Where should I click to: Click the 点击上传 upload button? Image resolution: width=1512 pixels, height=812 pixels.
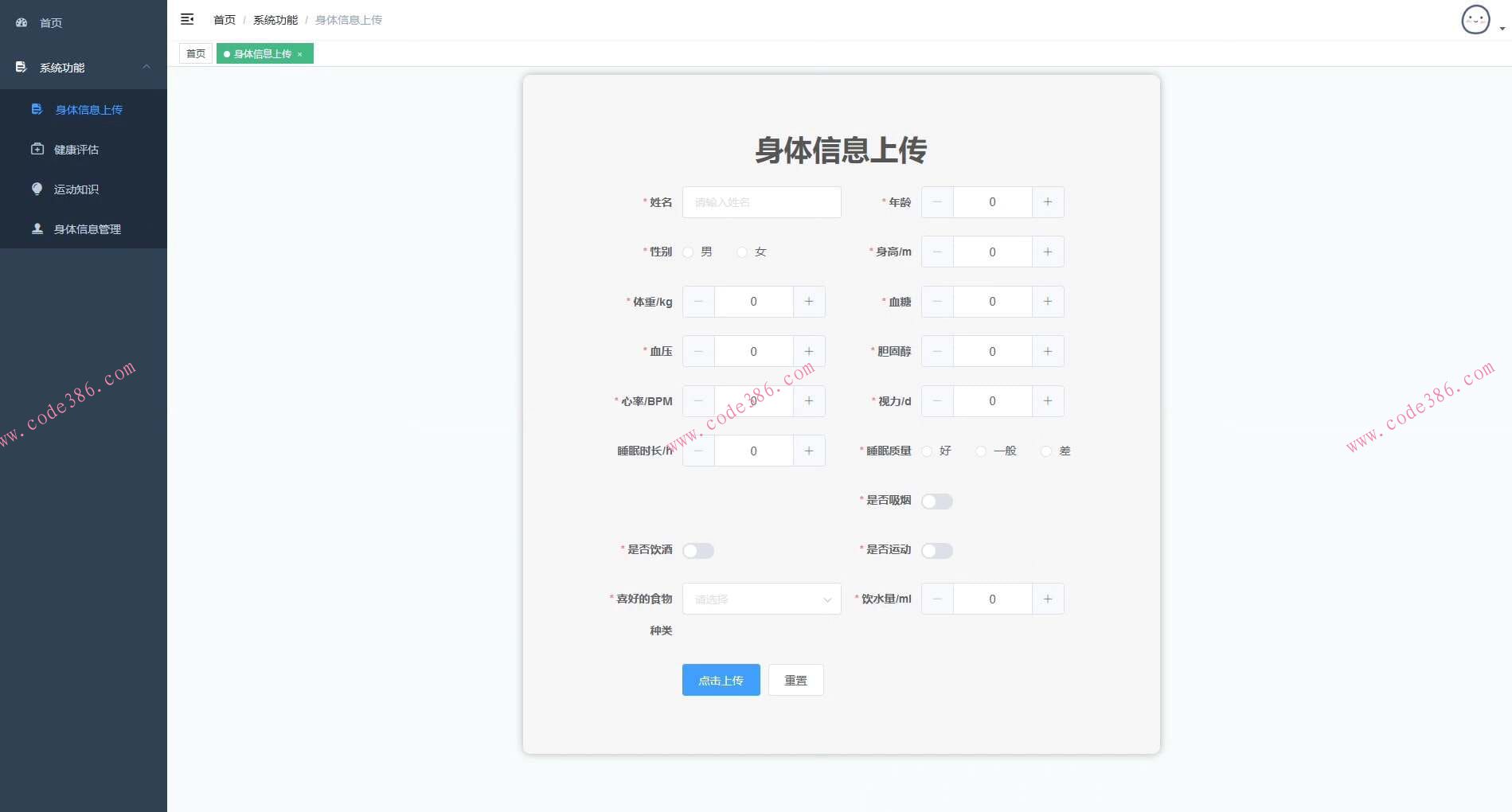pos(720,680)
